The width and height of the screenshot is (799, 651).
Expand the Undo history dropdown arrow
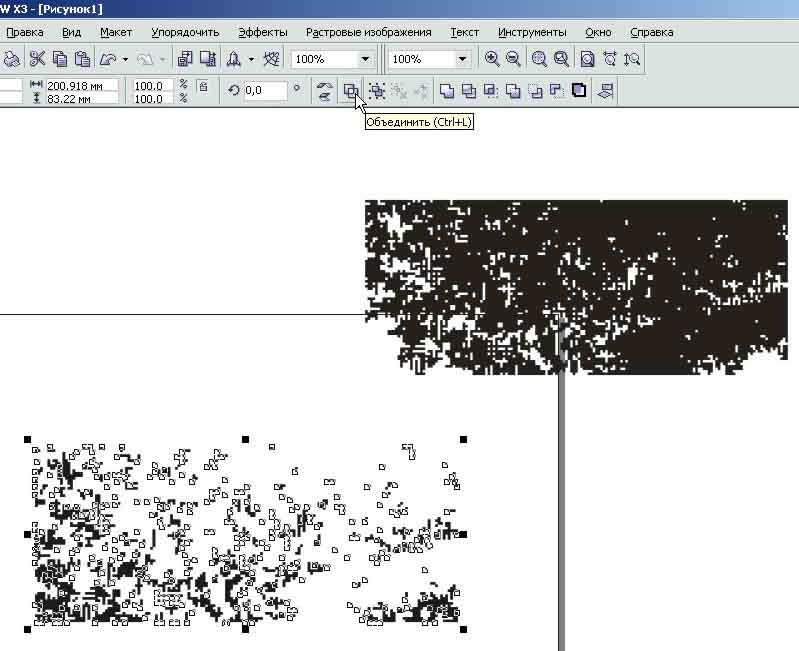[x=126, y=60]
